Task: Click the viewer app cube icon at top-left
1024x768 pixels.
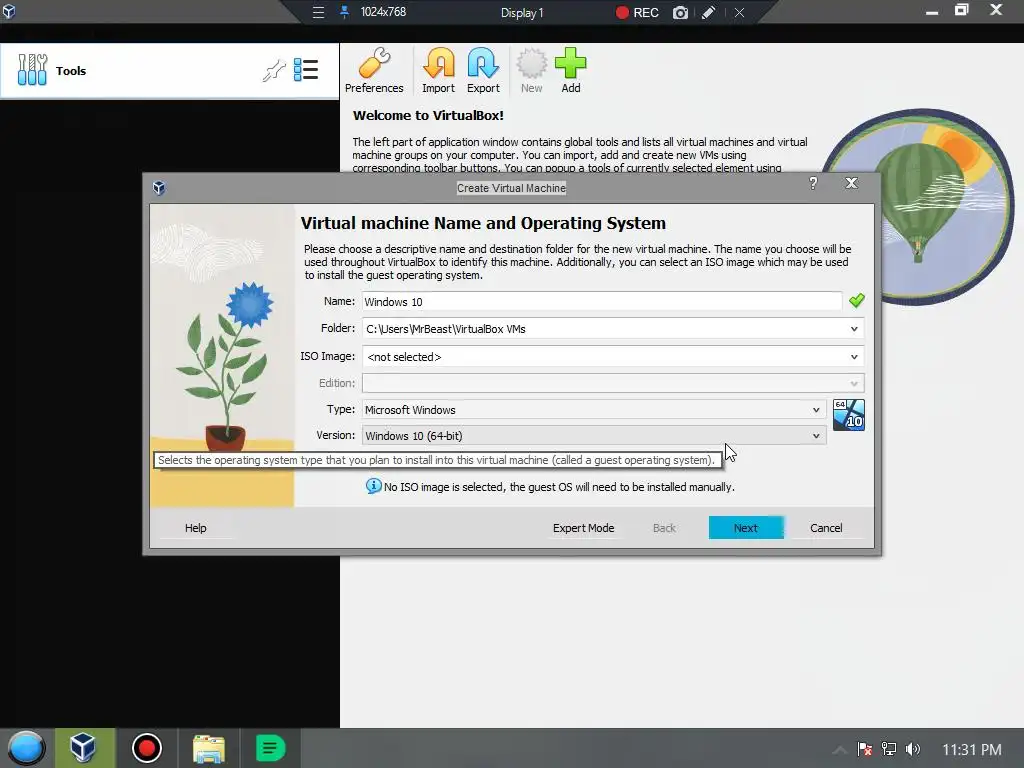Action: (9, 11)
